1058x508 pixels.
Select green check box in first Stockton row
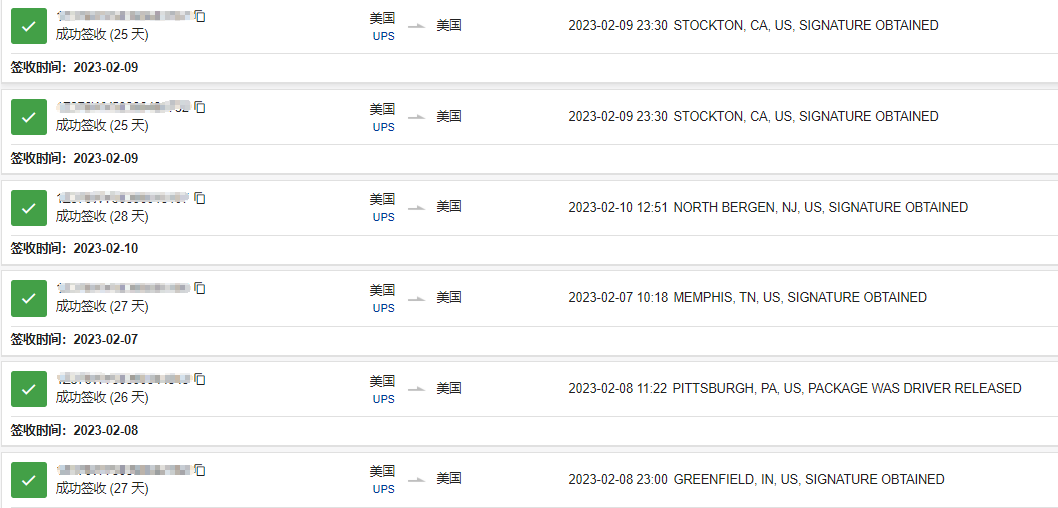coord(29,26)
